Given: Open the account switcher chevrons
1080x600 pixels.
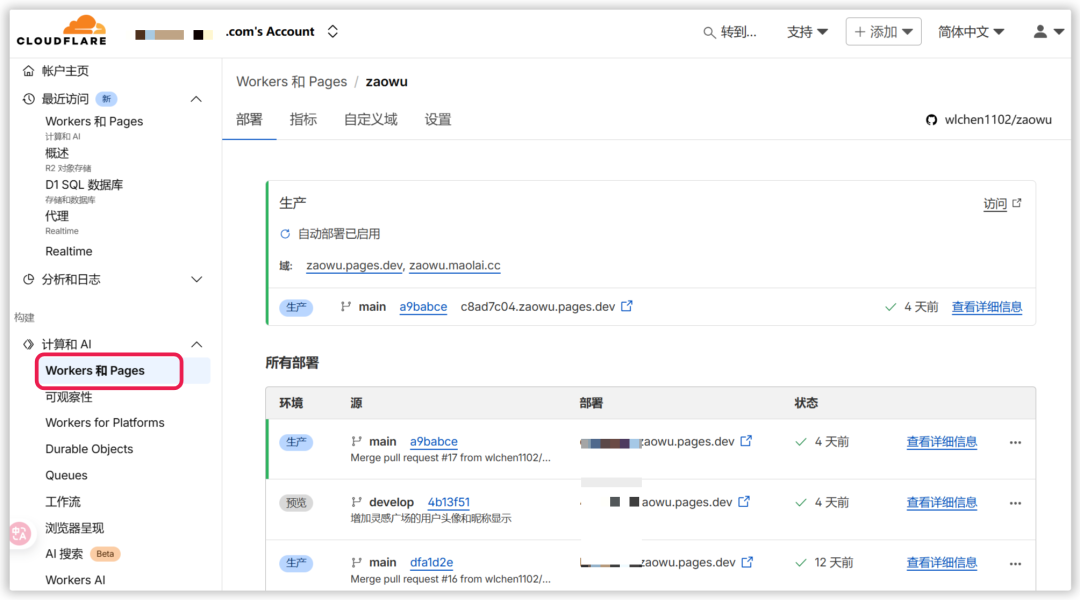Looking at the screenshot, I should pyautogui.click(x=333, y=32).
